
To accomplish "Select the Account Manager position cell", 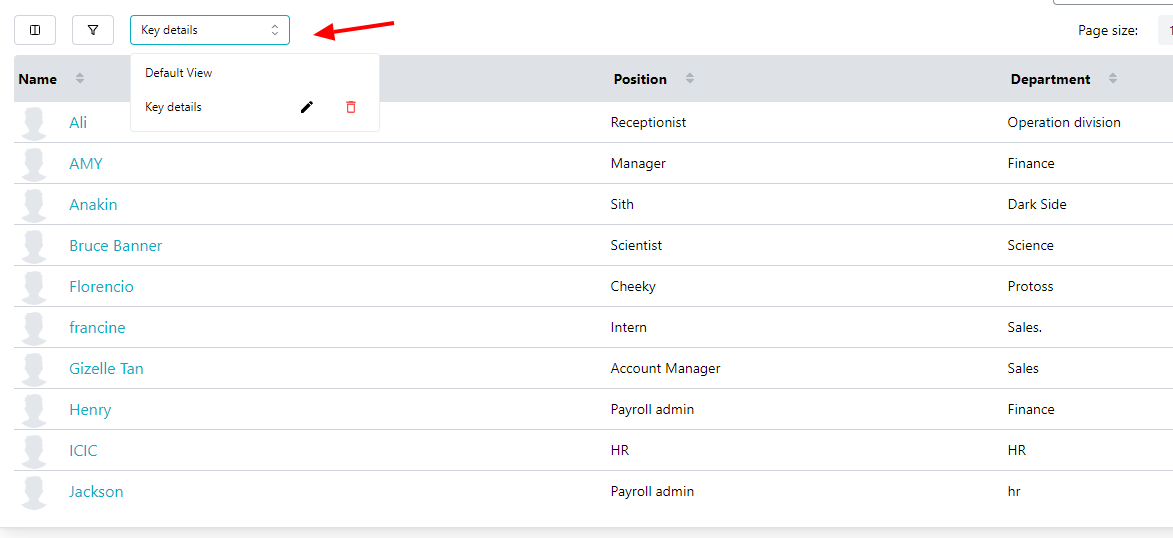I will coord(666,369).
